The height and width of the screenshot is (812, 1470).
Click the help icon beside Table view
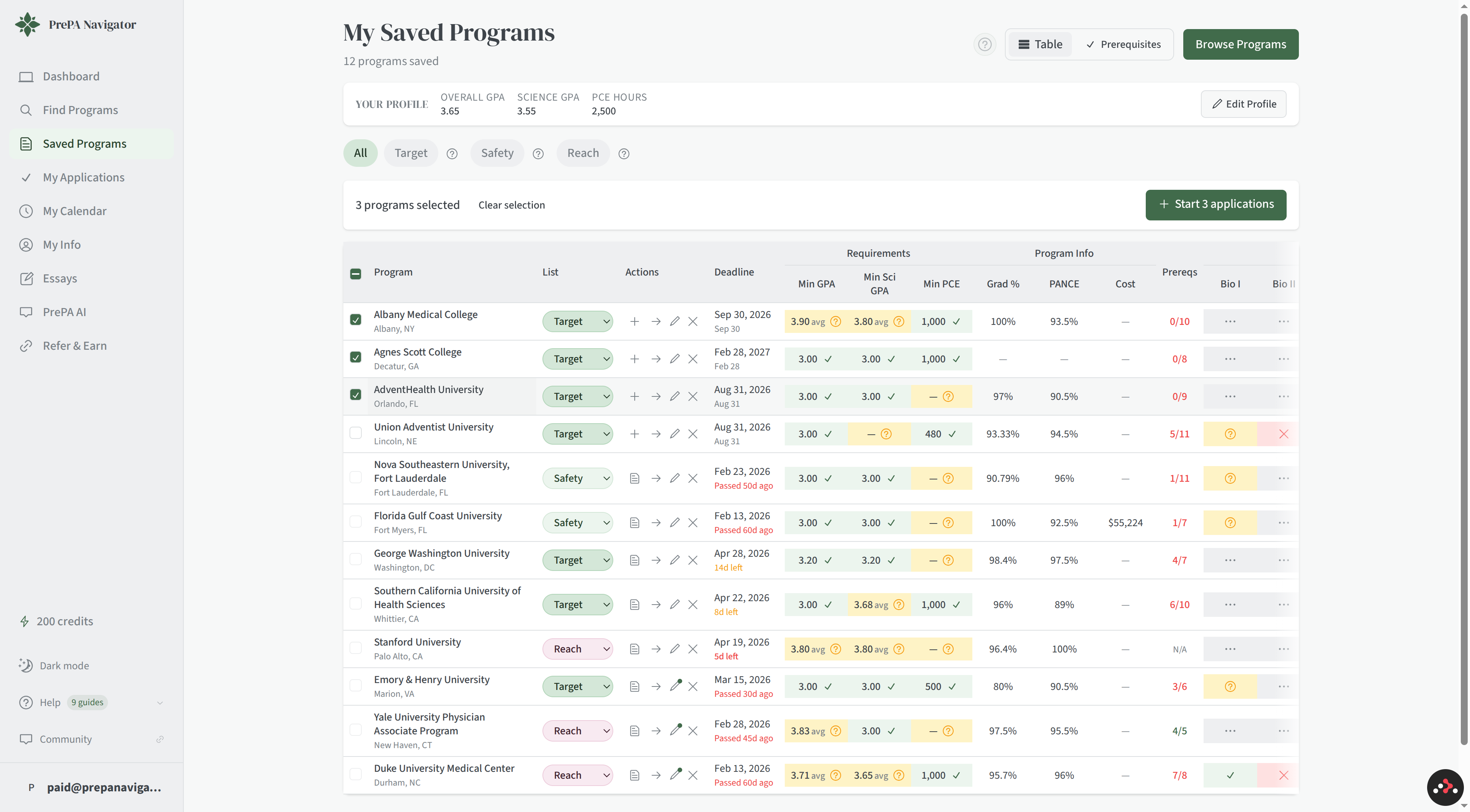pyautogui.click(x=984, y=44)
